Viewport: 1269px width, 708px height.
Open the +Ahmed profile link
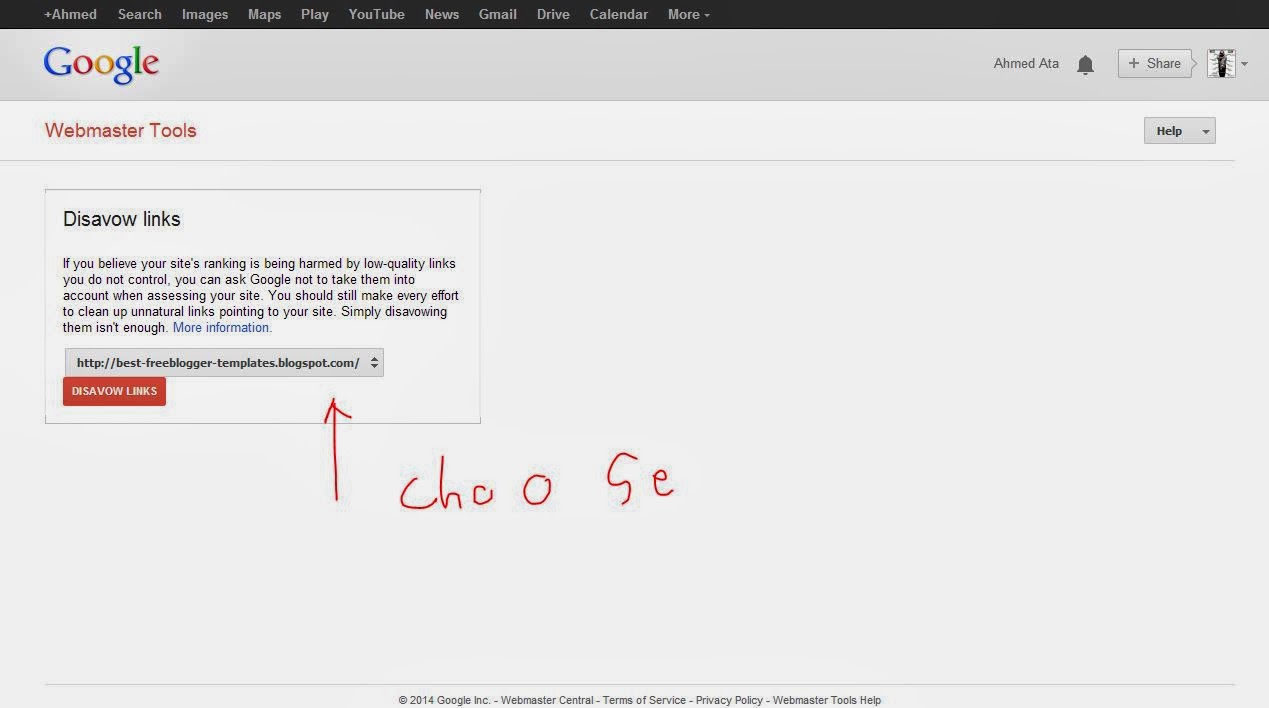[x=70, y=14]
